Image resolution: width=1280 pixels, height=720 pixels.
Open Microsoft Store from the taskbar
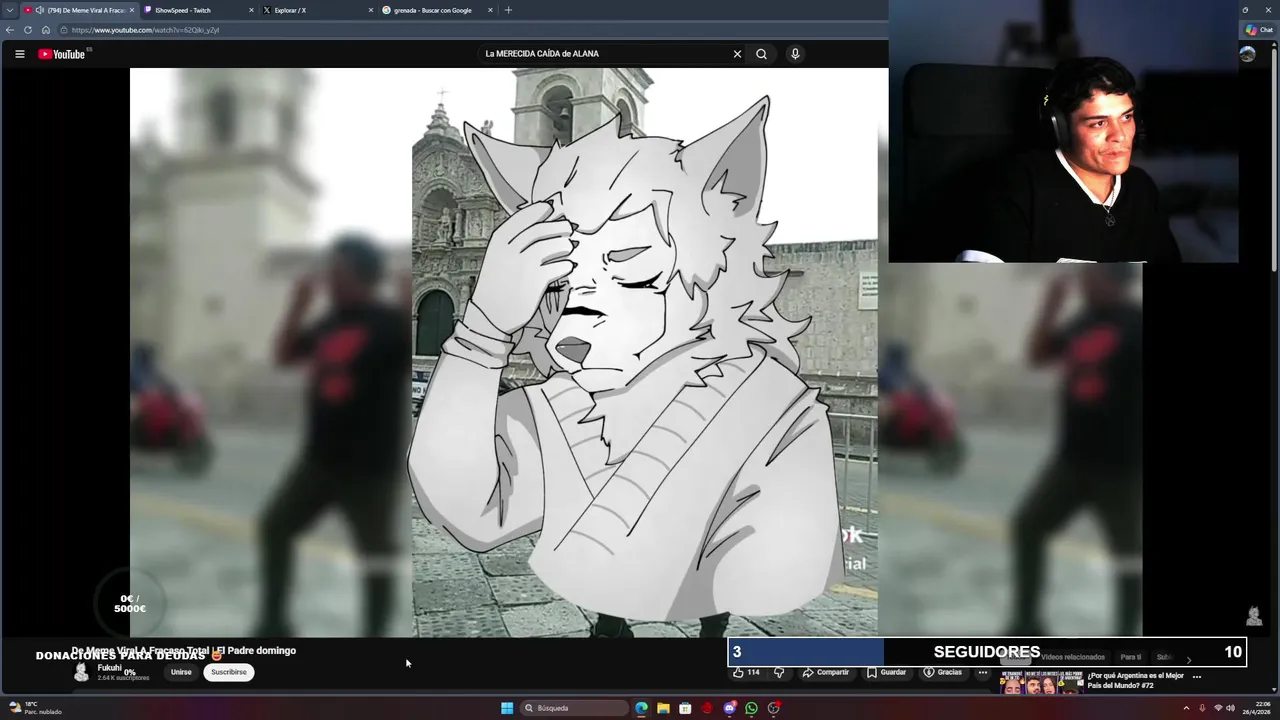[685, 708]
